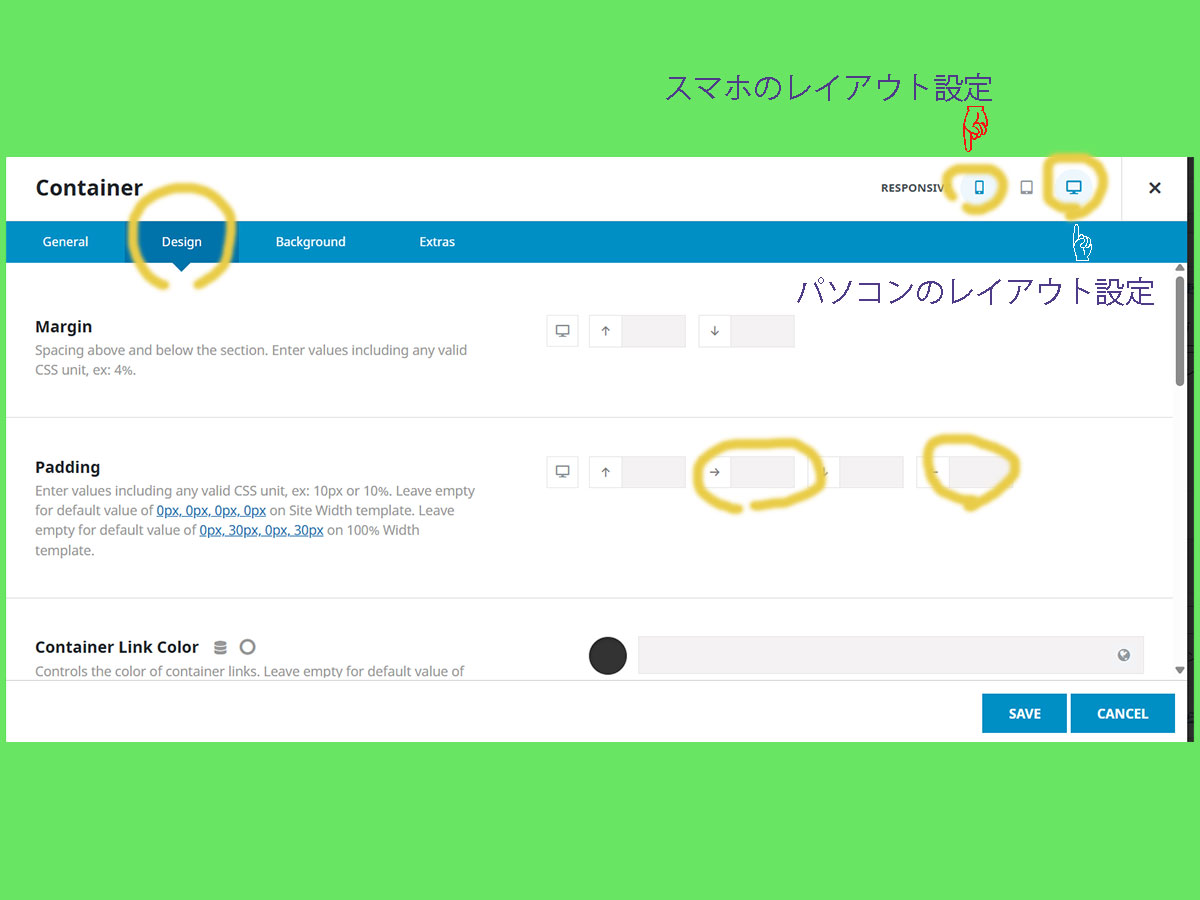Click the desktop device icon beside Padding
Image resolution: width=1200 pixels, height=900 pixels.
pyautogui.click(x=562, y=472)
